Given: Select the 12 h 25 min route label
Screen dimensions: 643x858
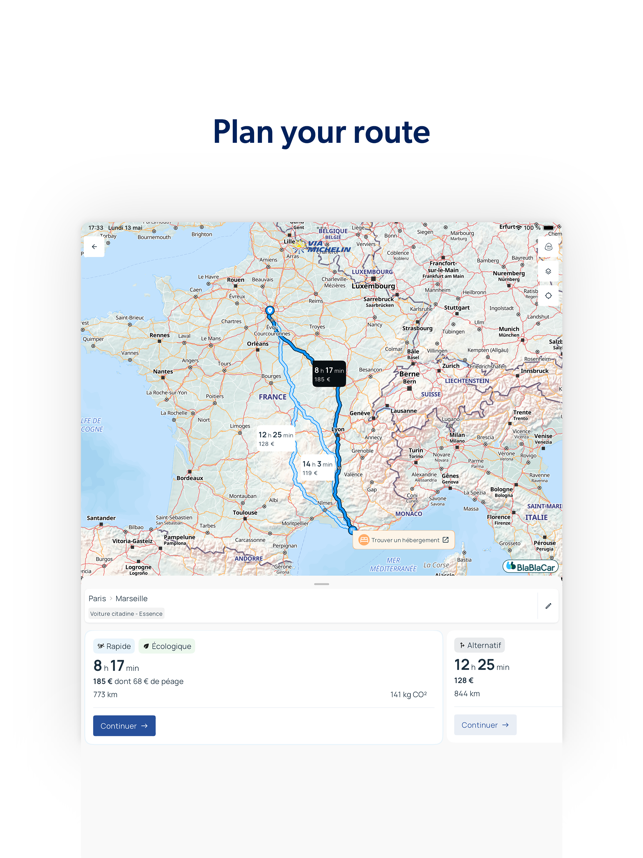Looking at the screenshot, I should click(x=275, y=438).
